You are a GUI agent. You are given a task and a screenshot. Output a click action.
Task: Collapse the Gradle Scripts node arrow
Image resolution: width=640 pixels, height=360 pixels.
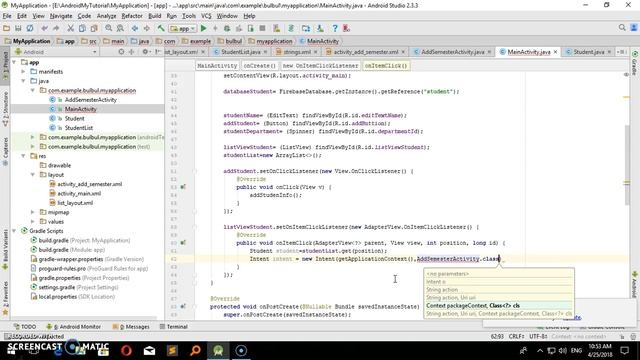14,231
